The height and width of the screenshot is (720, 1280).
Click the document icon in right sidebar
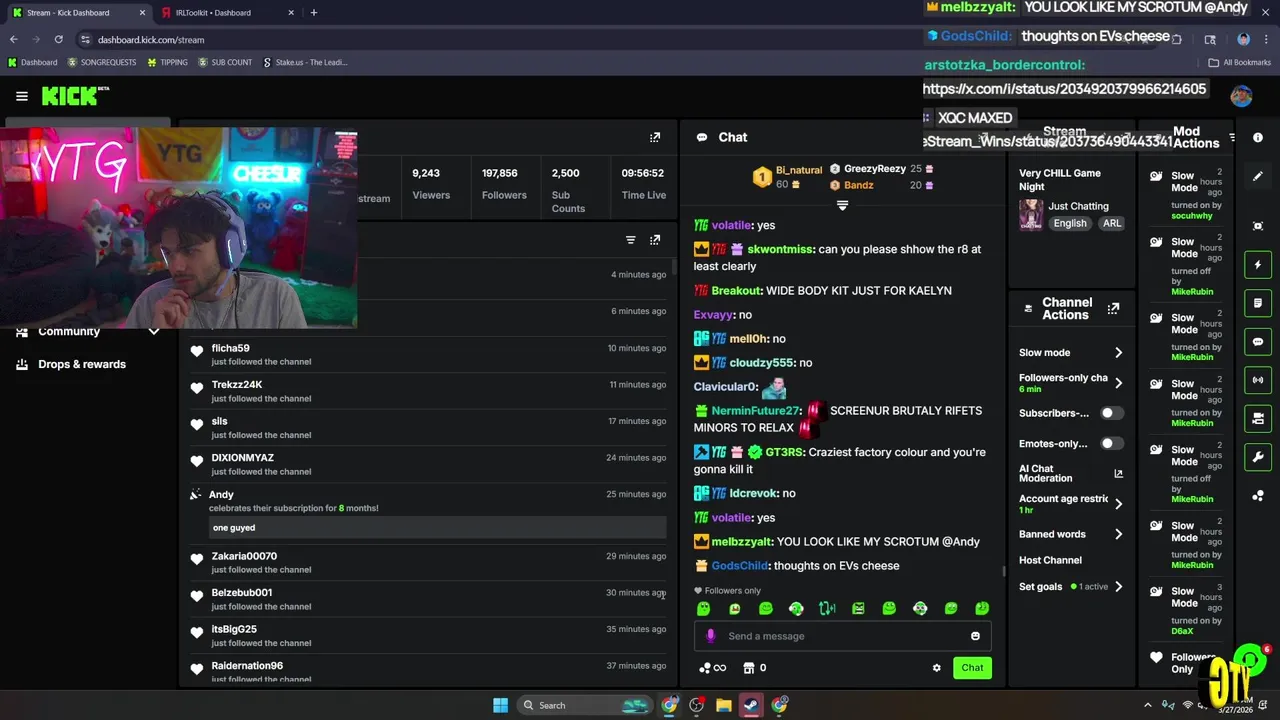coord(1258,303)
